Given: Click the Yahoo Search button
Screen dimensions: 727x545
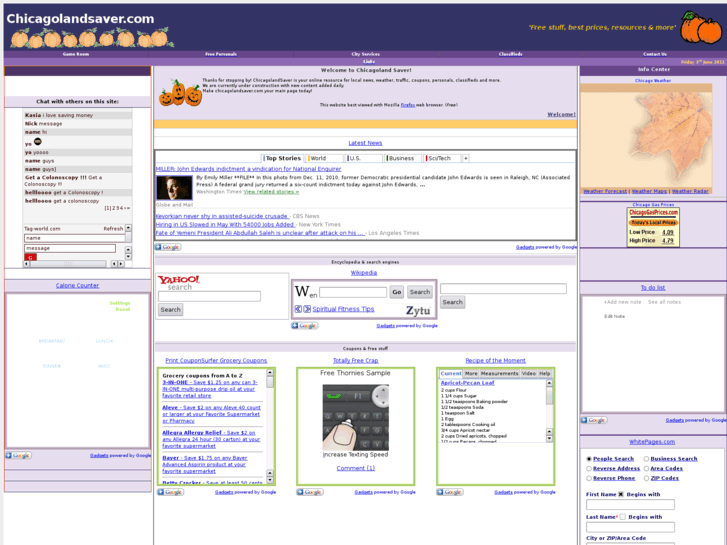Looking at the screenshot, I should pyautogui.click(x=170, y=310).
